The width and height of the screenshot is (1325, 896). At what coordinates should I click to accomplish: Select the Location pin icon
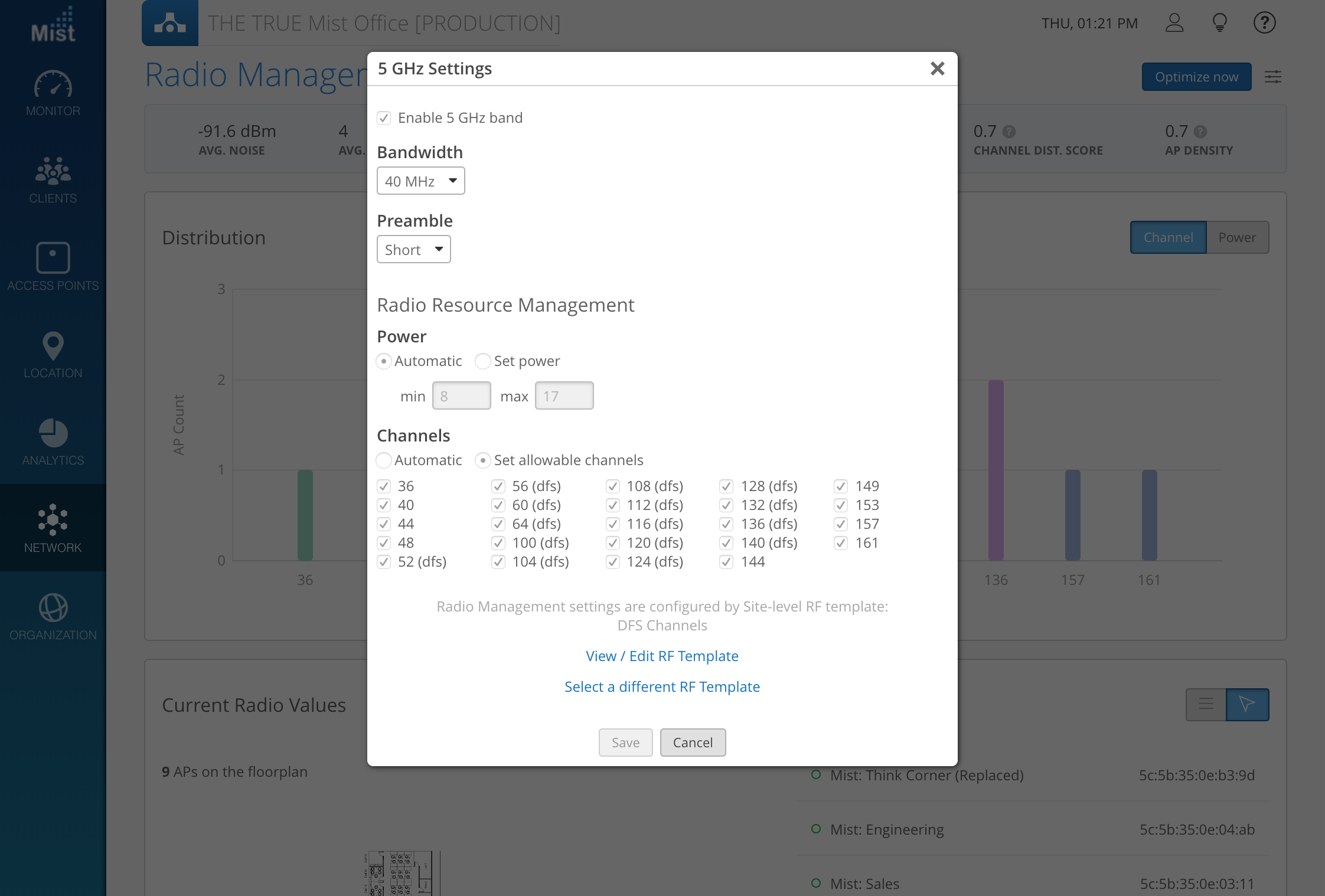click(x=53, y=346)
